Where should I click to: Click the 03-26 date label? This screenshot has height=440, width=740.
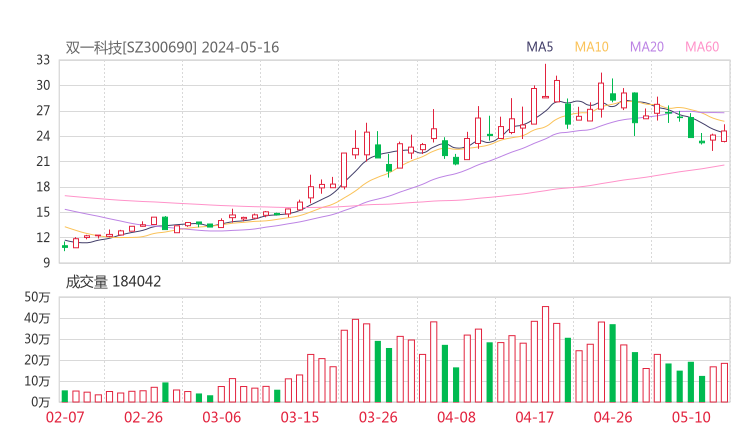coord(378,417)
